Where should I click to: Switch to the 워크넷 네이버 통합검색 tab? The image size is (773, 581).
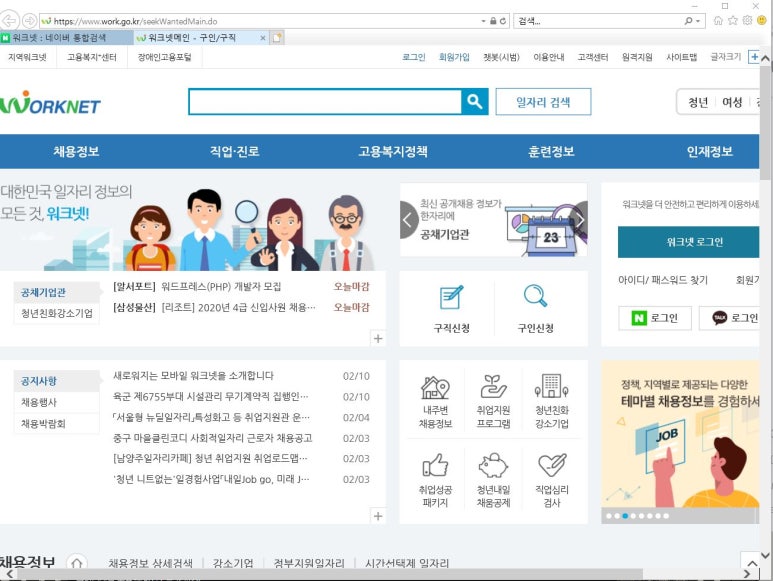66,37
